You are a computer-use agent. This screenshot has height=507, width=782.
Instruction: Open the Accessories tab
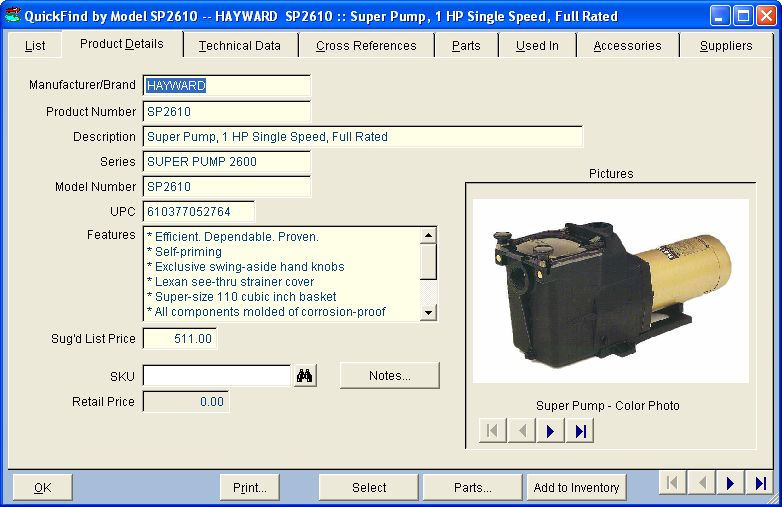(627, 46)
